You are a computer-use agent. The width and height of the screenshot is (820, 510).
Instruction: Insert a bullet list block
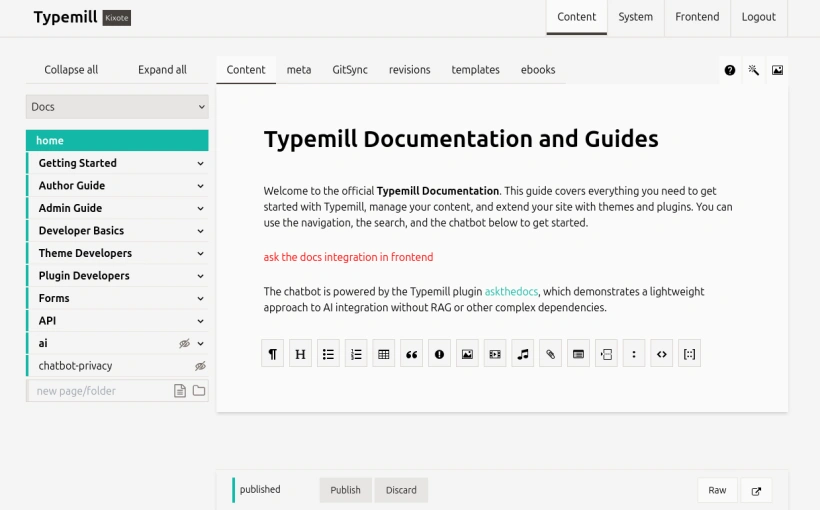tap(328, 354)
